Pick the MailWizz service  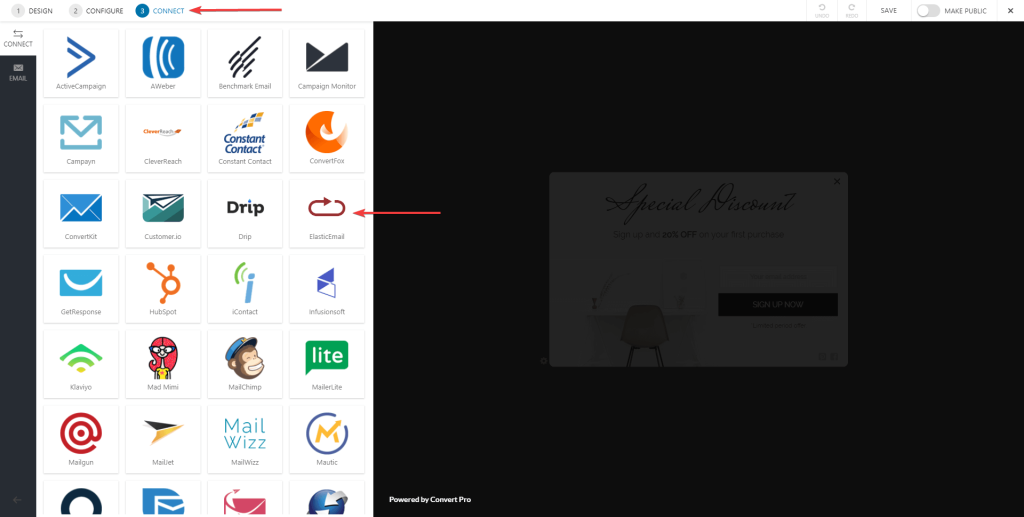tap(245, 439)
